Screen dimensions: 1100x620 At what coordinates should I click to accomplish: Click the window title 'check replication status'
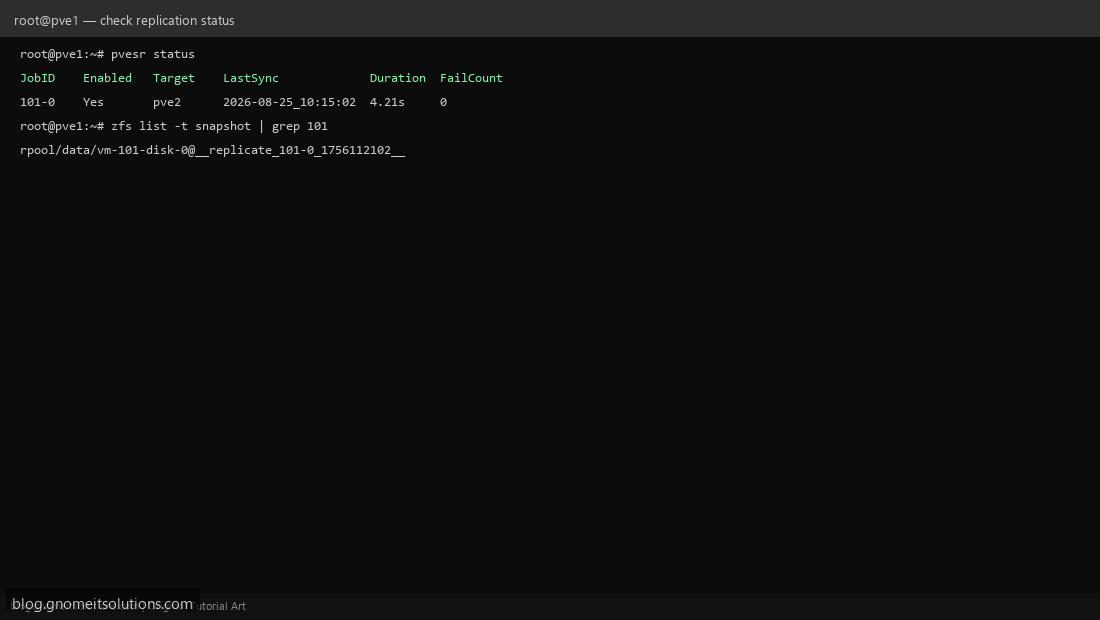coord(167,20)
